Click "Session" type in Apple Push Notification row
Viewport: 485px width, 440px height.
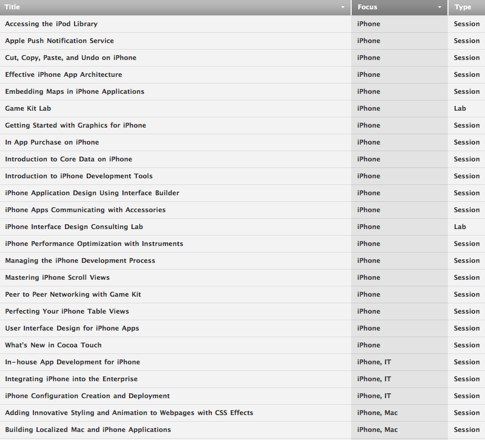467,41
